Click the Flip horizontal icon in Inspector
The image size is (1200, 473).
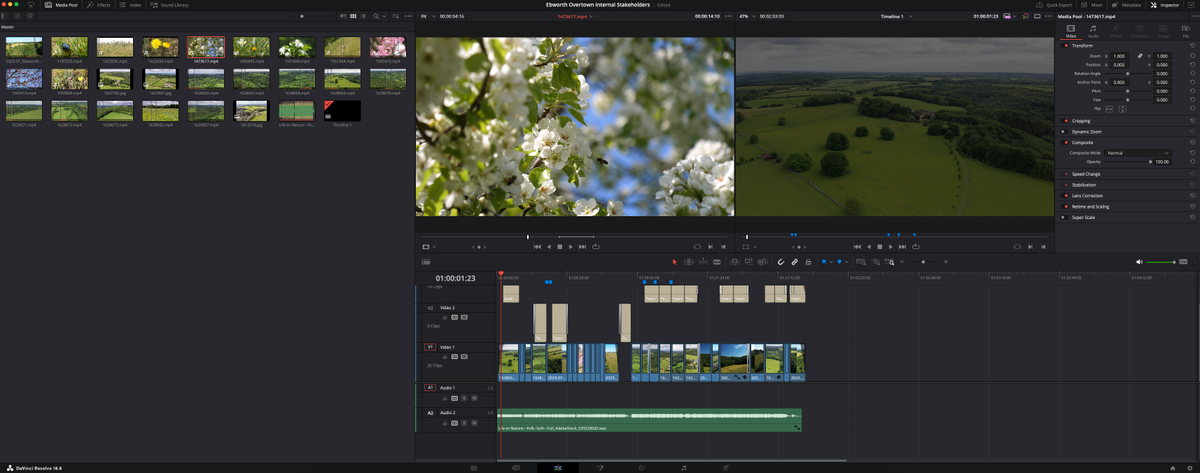[x=1109, y=108]
